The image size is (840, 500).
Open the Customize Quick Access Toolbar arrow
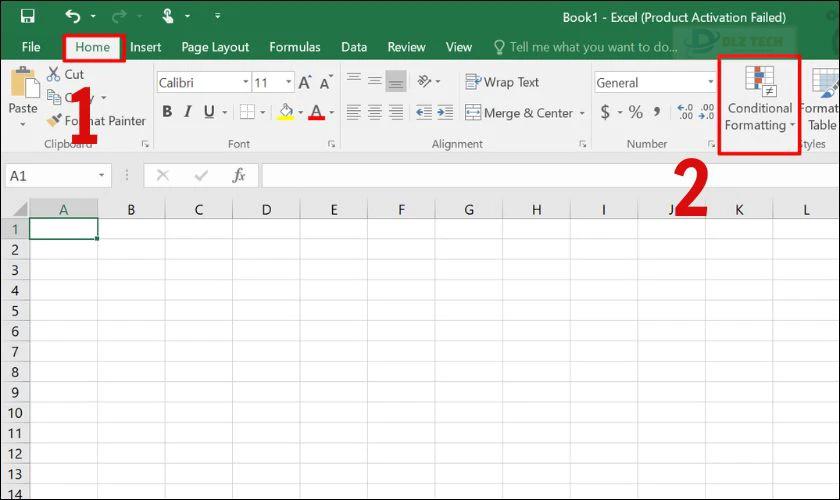(217, 16)
